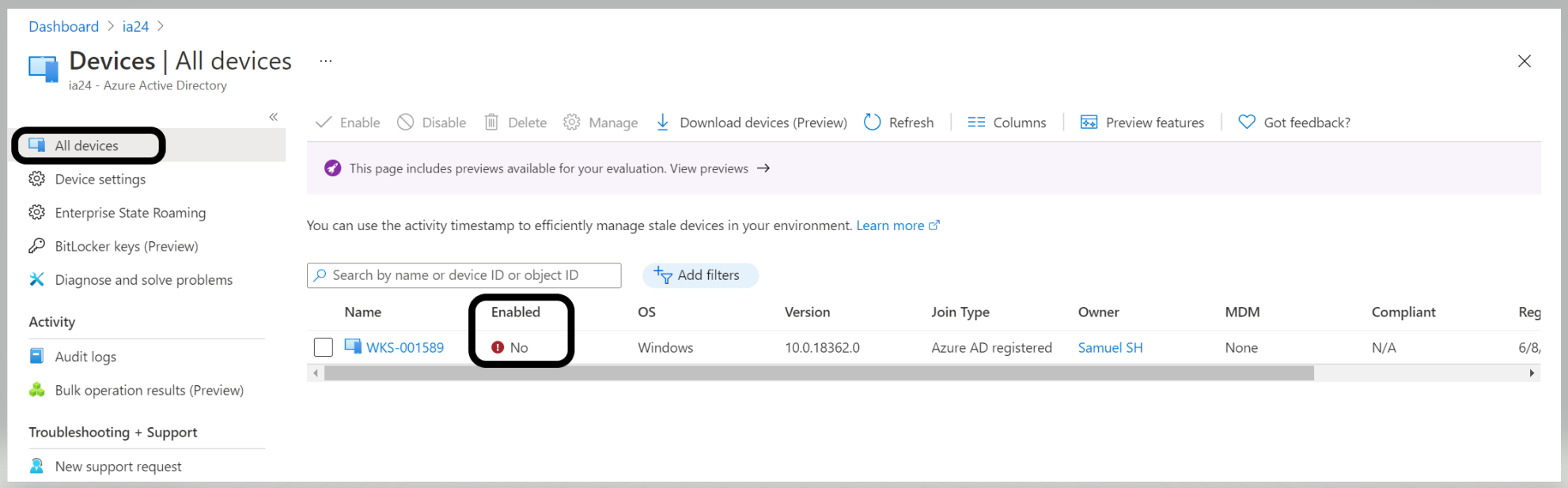Click the Got feedback heart icon
The height and width of the screenshot is (488, 1568).
click(1247, 123)
